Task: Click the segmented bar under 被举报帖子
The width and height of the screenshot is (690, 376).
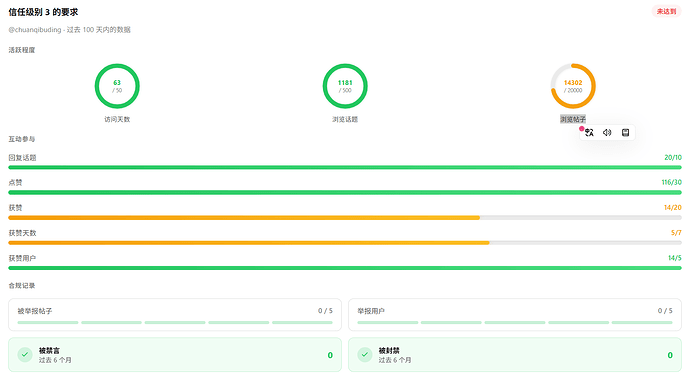Action: point(175,322)
